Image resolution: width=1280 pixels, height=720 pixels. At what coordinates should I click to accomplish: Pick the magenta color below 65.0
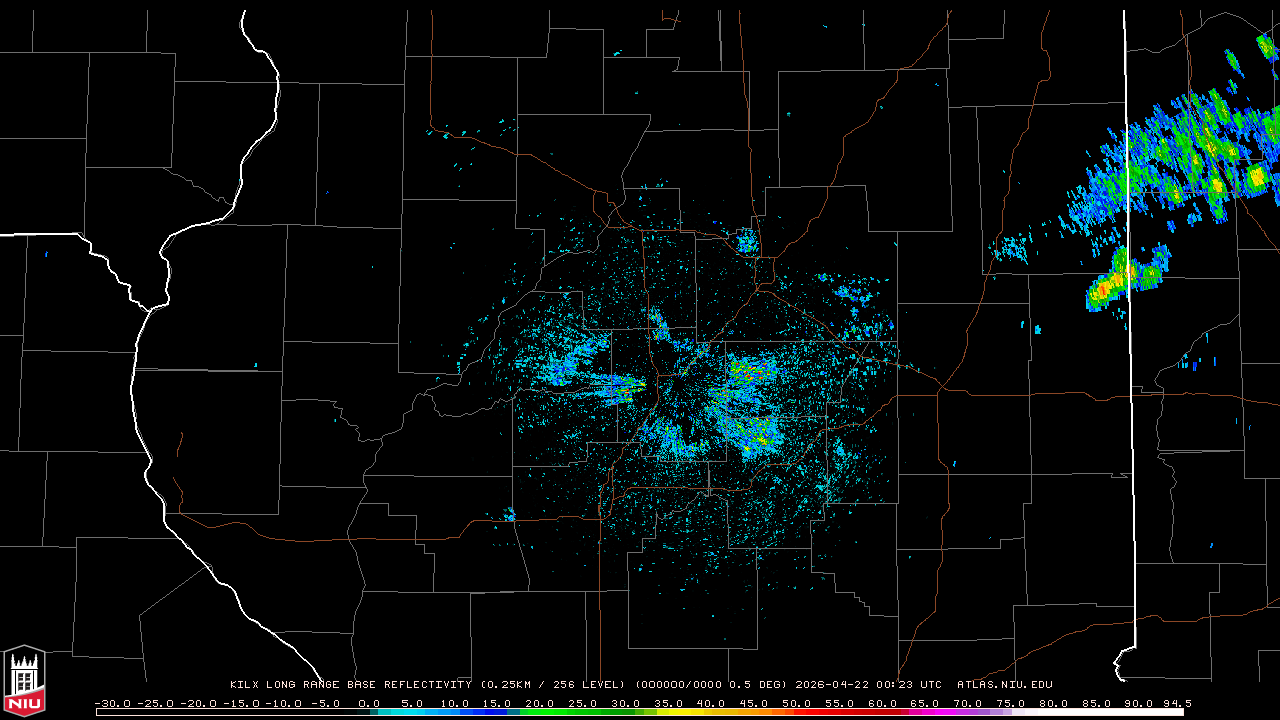(x=926, y=712)
